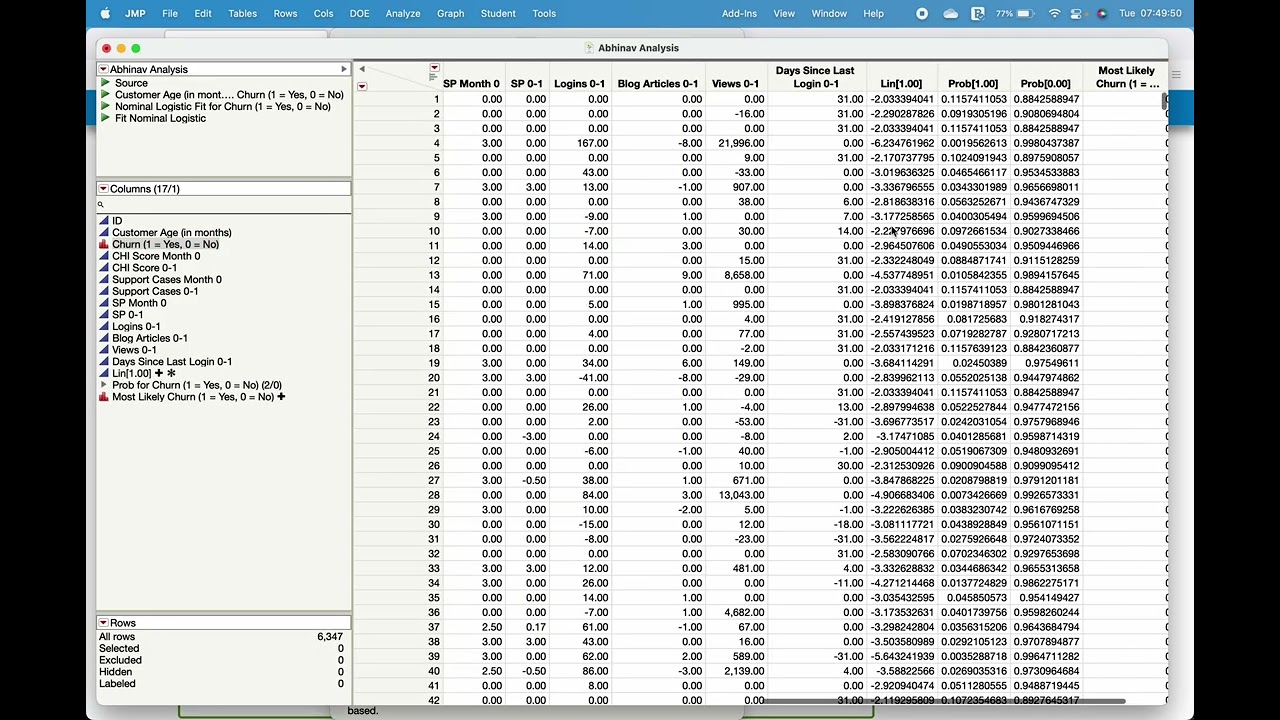Select Churn (1 = Yes, 0 = No) in columns list
The image size is (1280, 720).
coord(165,244)
